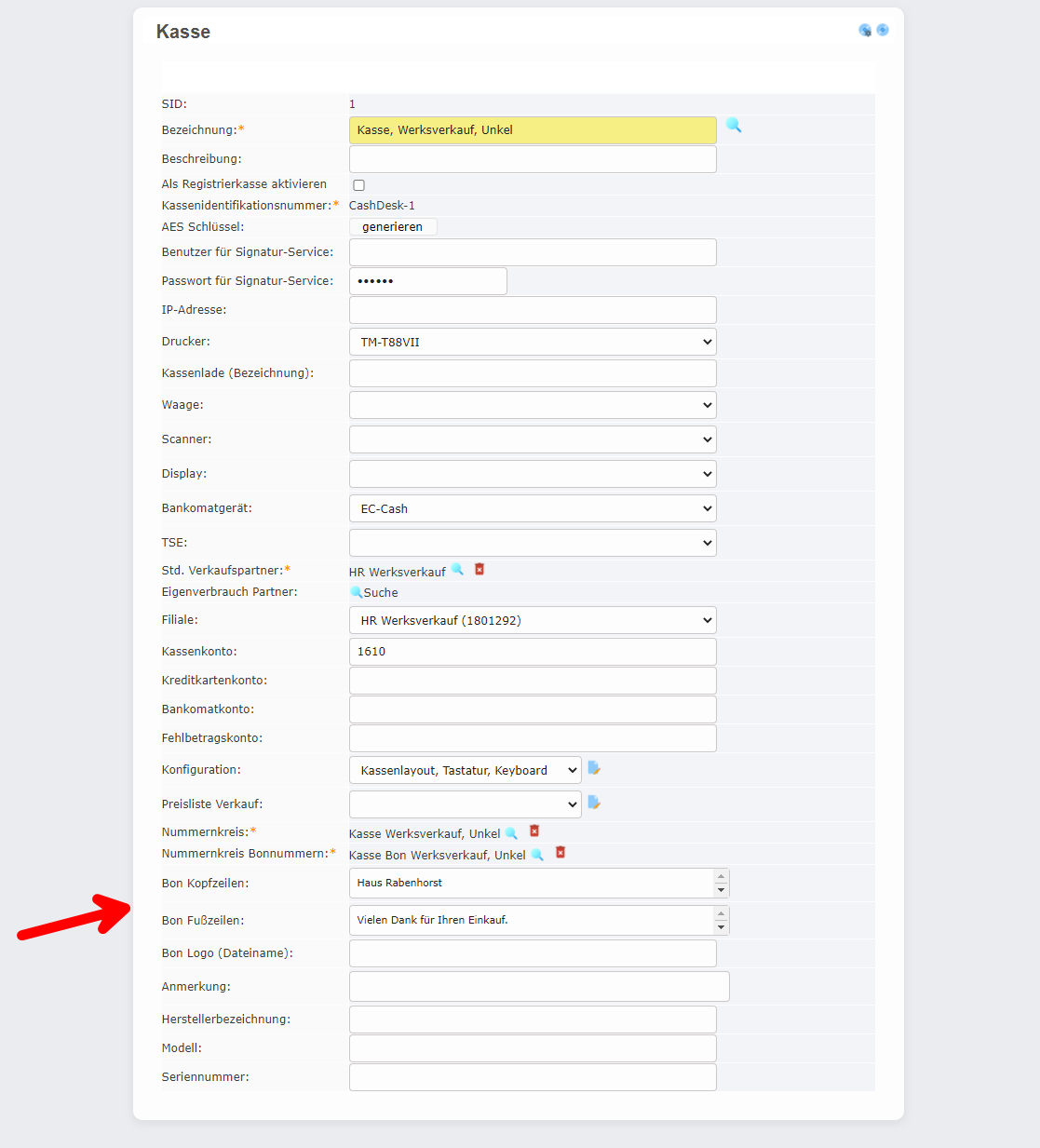The image size is (1040, 1148).
Task: Expand the Bankomatgerät dropdown with EC-Cash
Action: coord(533,508)
